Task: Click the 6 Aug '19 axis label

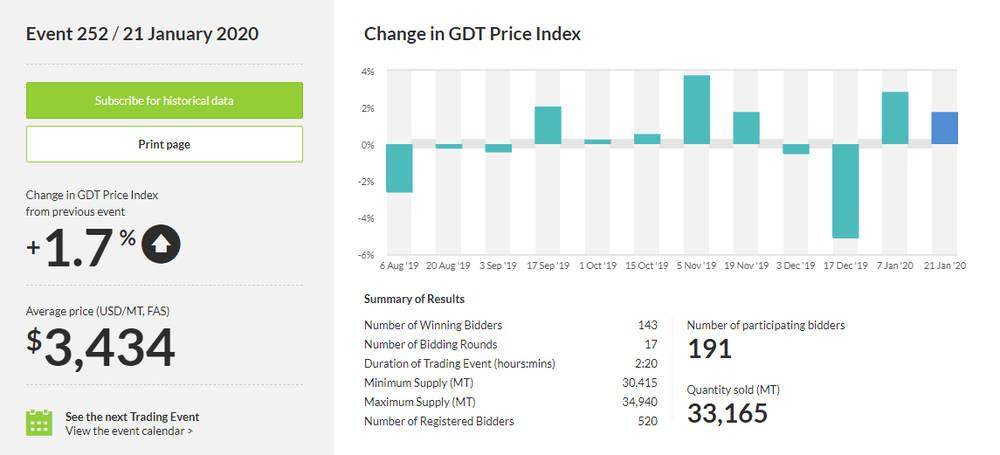Action: [x=399, y=266]
